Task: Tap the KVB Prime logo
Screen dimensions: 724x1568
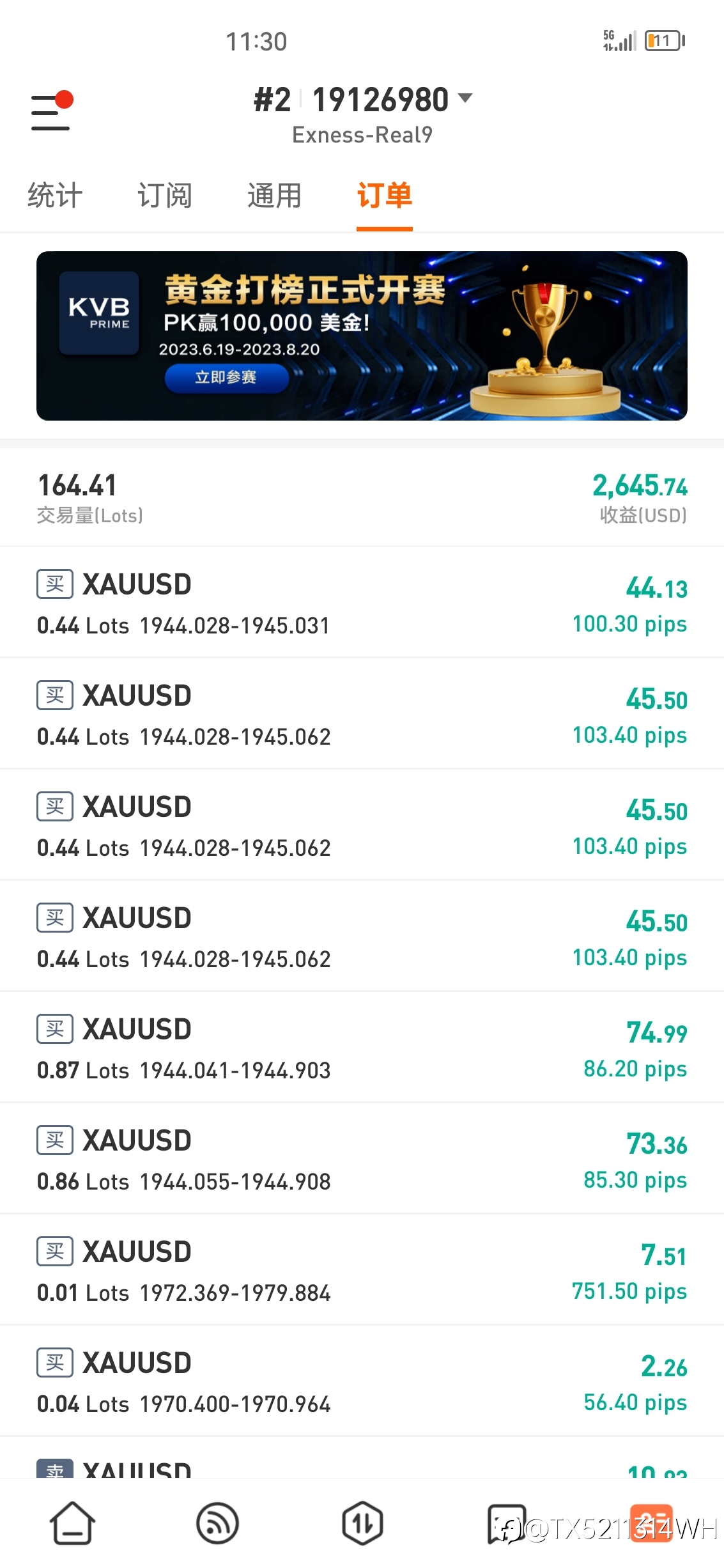Action: click(99, 313)
